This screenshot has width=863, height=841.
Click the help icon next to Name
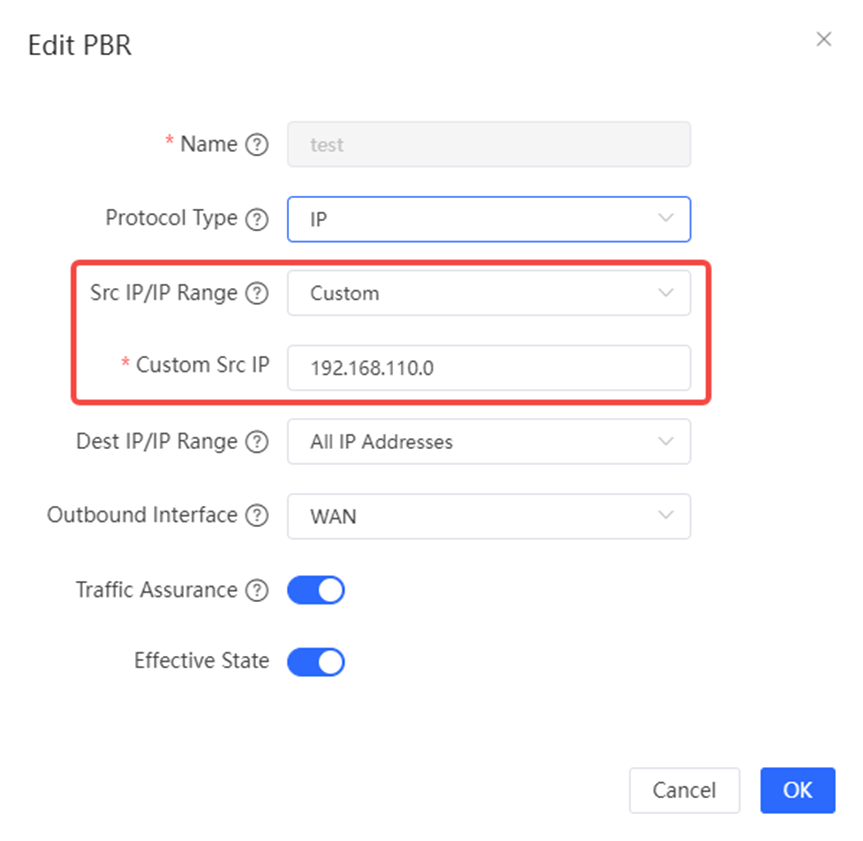point(256,145)
